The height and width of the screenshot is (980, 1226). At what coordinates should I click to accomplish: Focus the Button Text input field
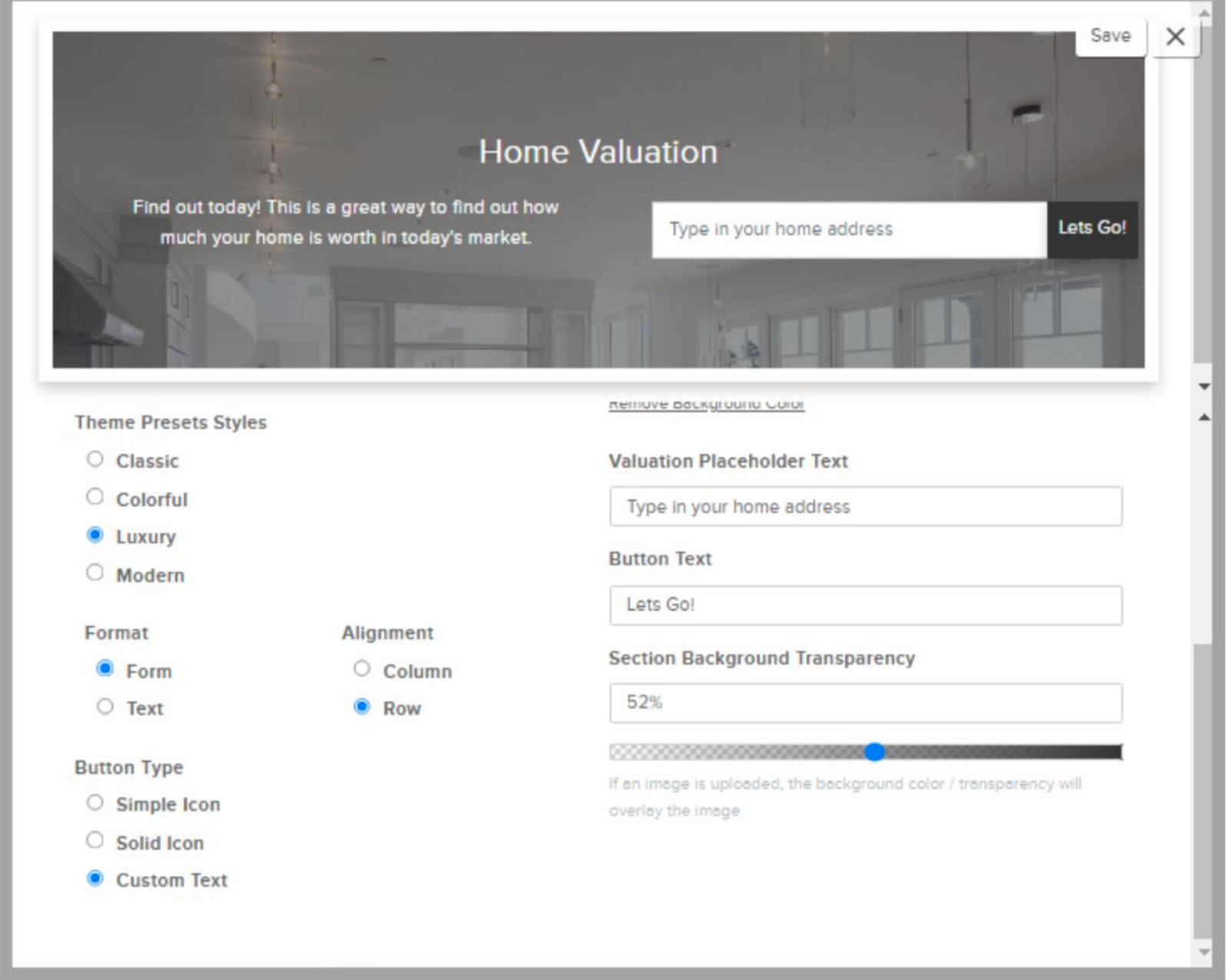(x=866, y=605)
